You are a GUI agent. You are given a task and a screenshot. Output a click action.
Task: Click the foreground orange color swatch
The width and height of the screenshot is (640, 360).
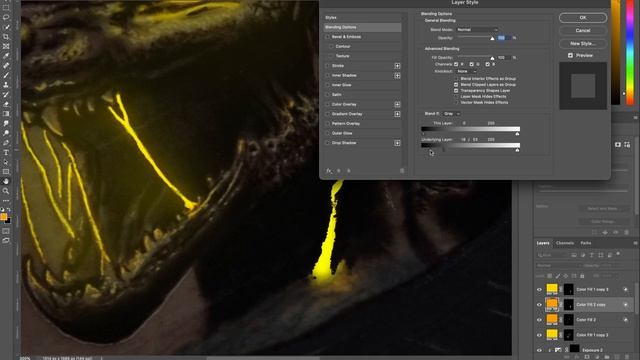tap(4, 217)
